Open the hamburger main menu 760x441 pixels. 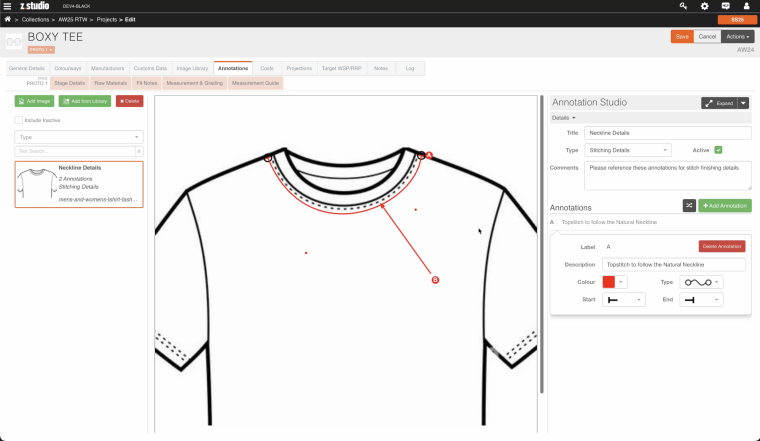click(7, 6)
